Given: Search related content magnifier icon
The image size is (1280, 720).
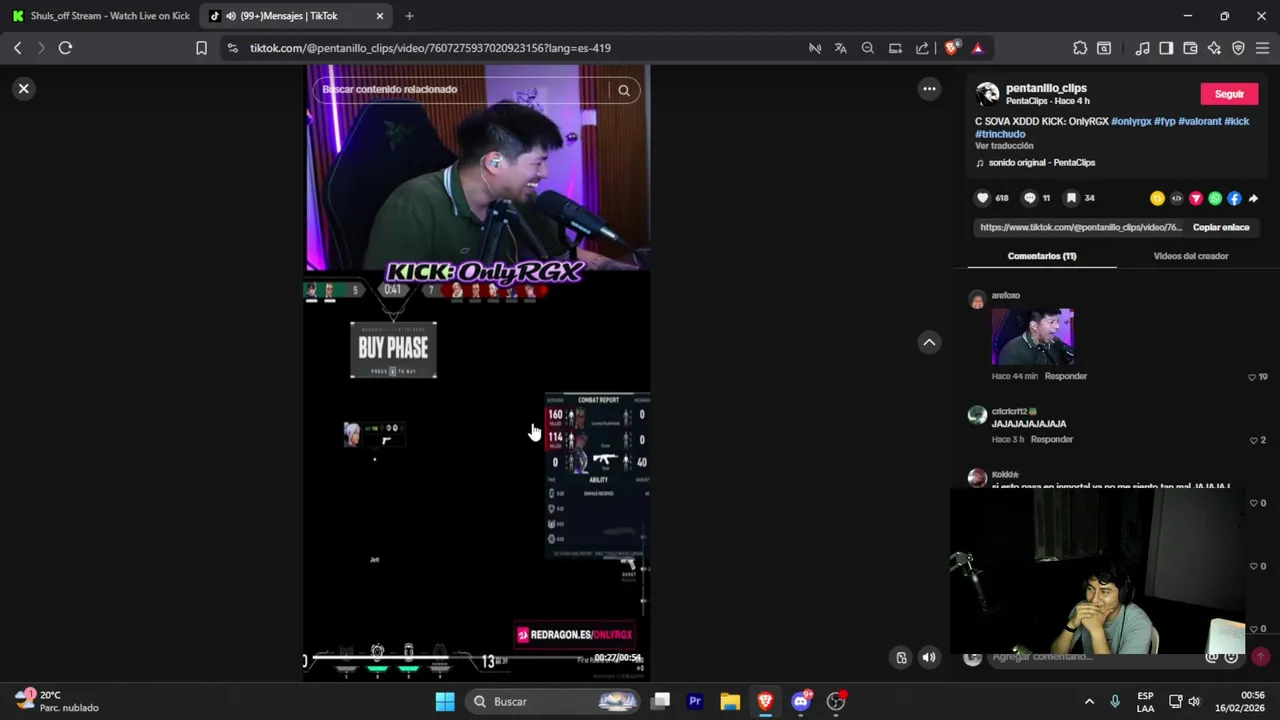Looking at the screenshot, I should (x=623, y=90).
